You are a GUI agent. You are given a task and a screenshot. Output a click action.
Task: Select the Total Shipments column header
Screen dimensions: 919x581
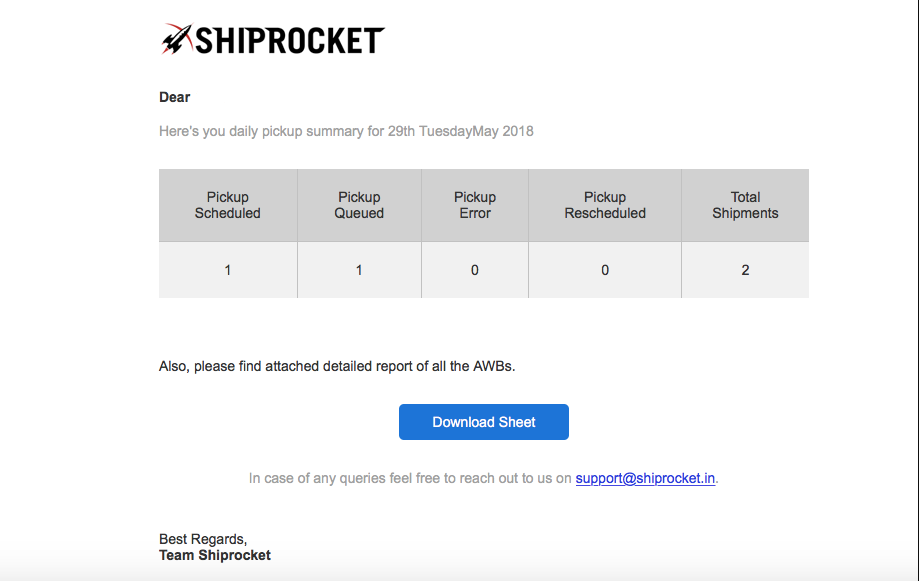[x=745, y=205]
